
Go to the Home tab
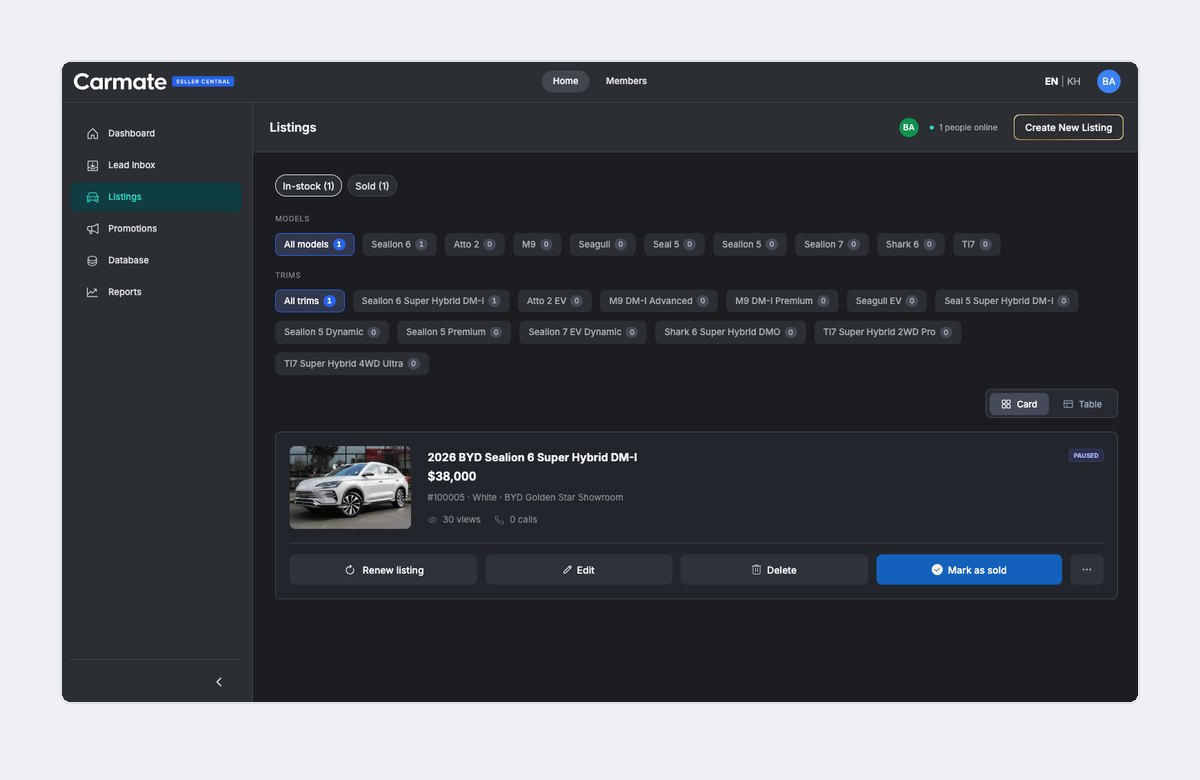pyautogui.click(x=565, y=81)
